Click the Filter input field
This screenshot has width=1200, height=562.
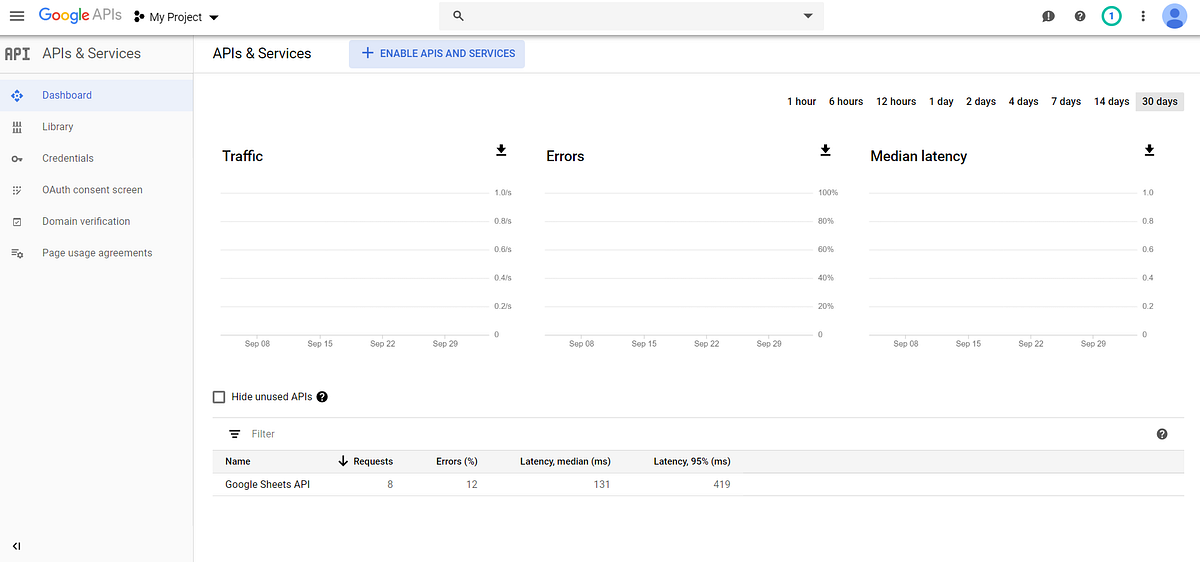tap(690, 434)
